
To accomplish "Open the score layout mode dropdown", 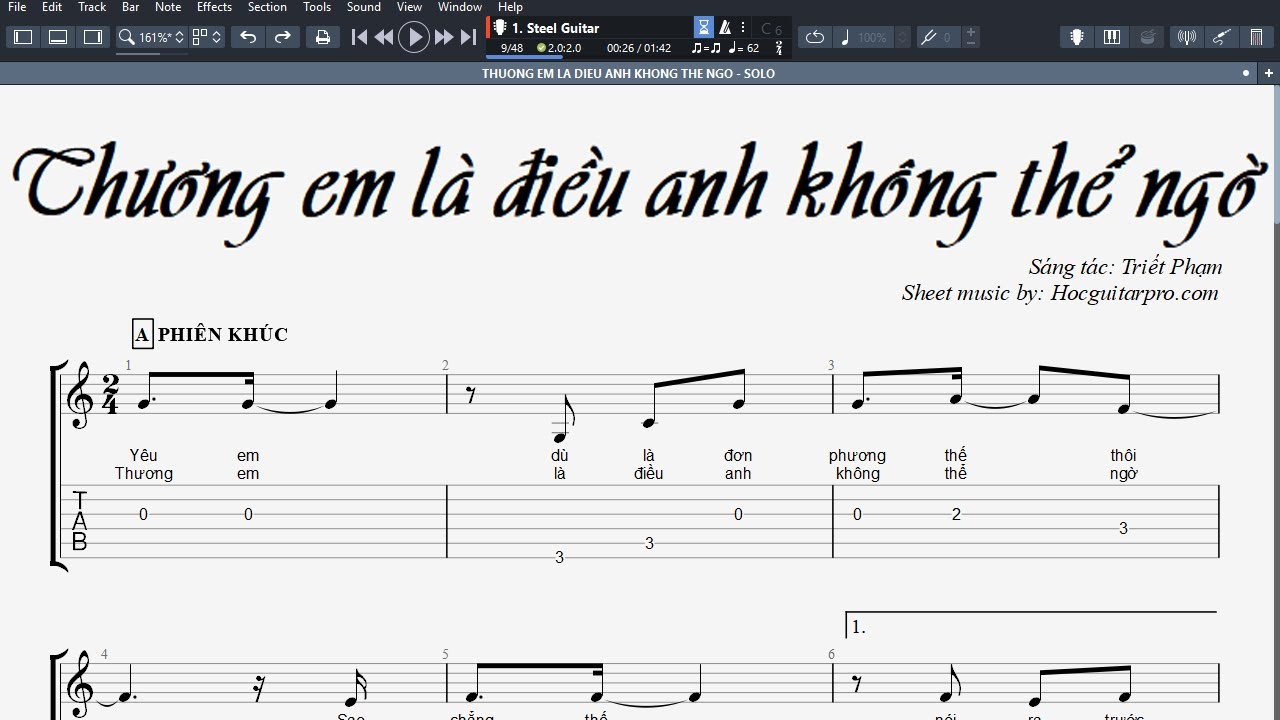I will coord(207,37).
